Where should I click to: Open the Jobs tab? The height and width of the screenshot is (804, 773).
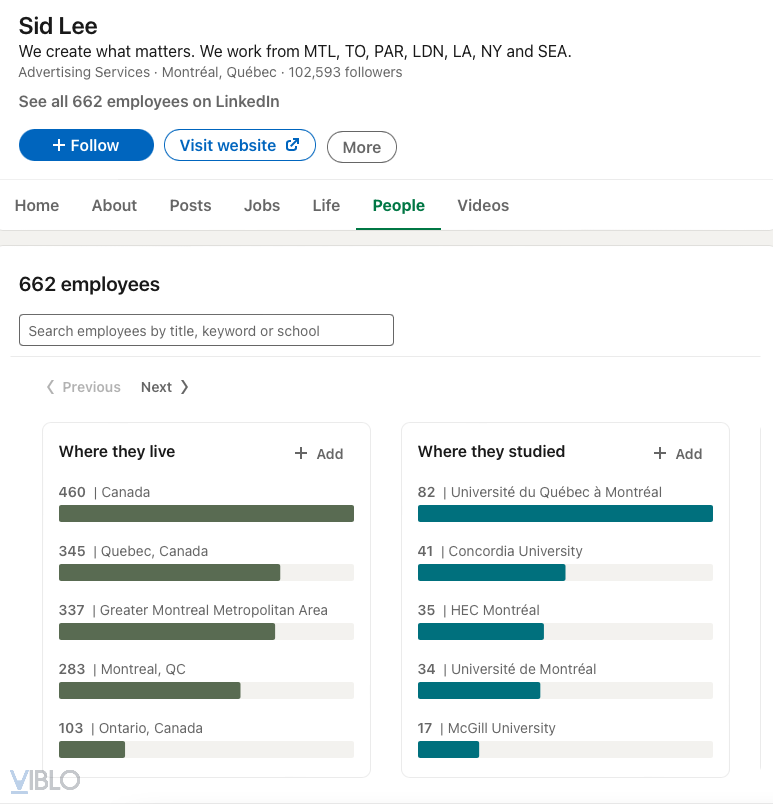[x=262, y=205]
